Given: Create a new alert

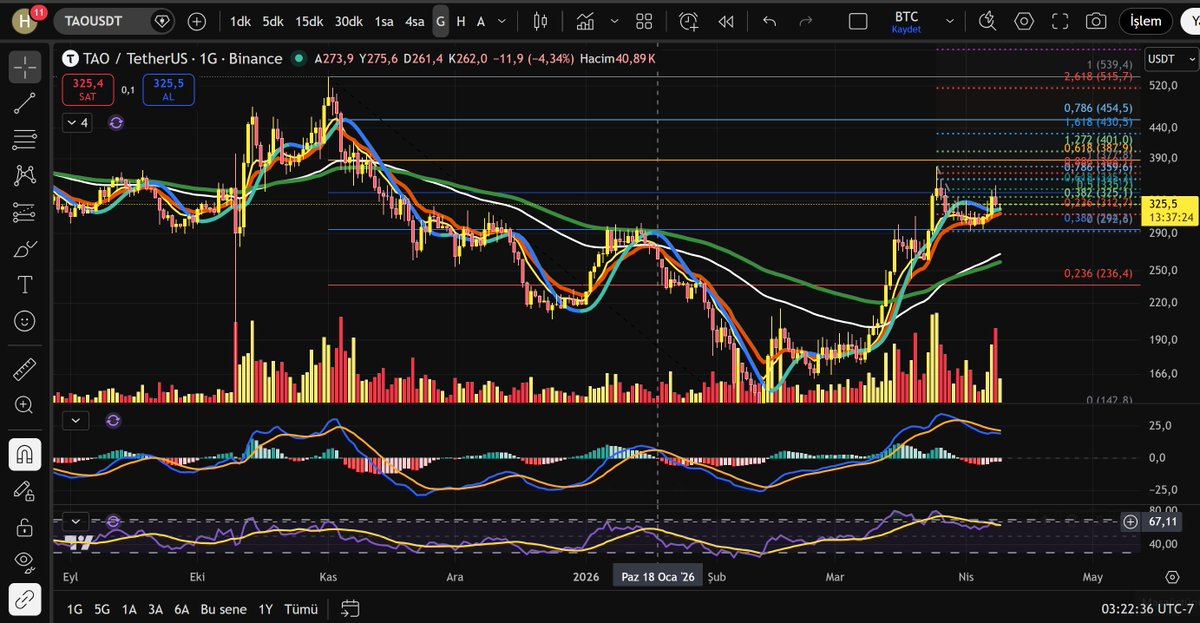Looking at the screenshot, I should pyautogui.click(x=688, y=21).
